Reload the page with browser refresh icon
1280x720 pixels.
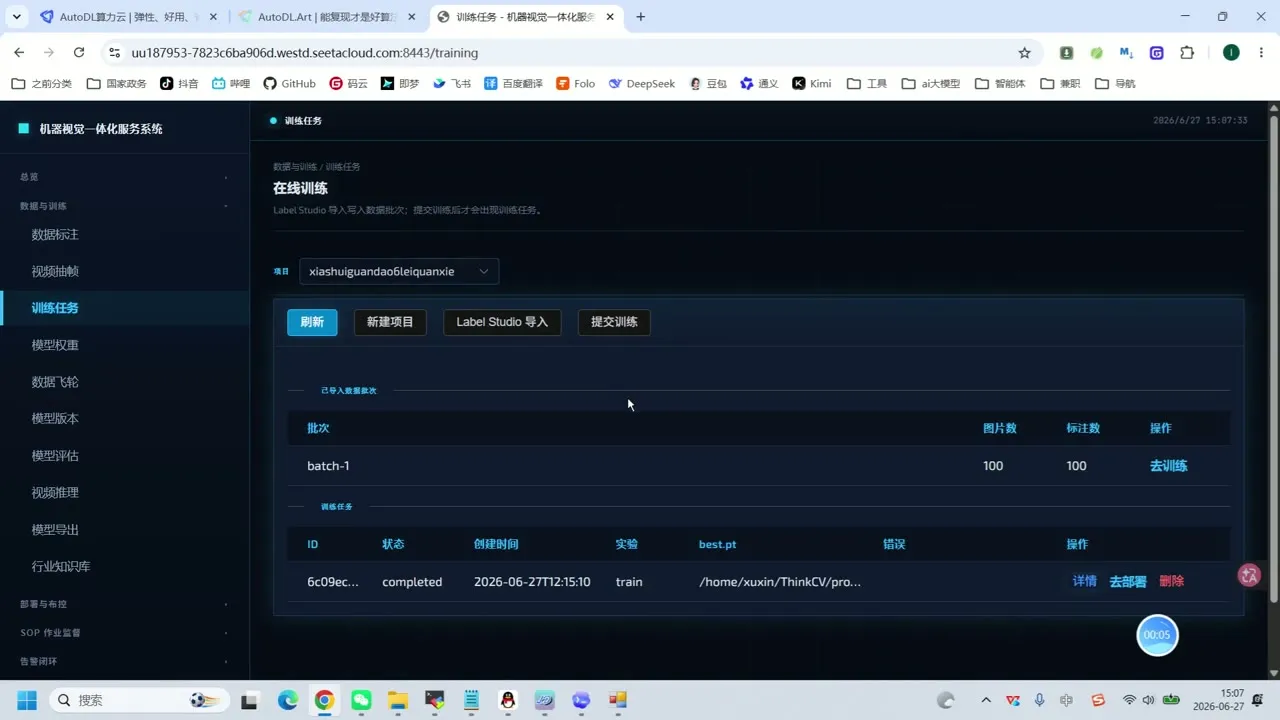pyautogui.click(x=79, y=52)
